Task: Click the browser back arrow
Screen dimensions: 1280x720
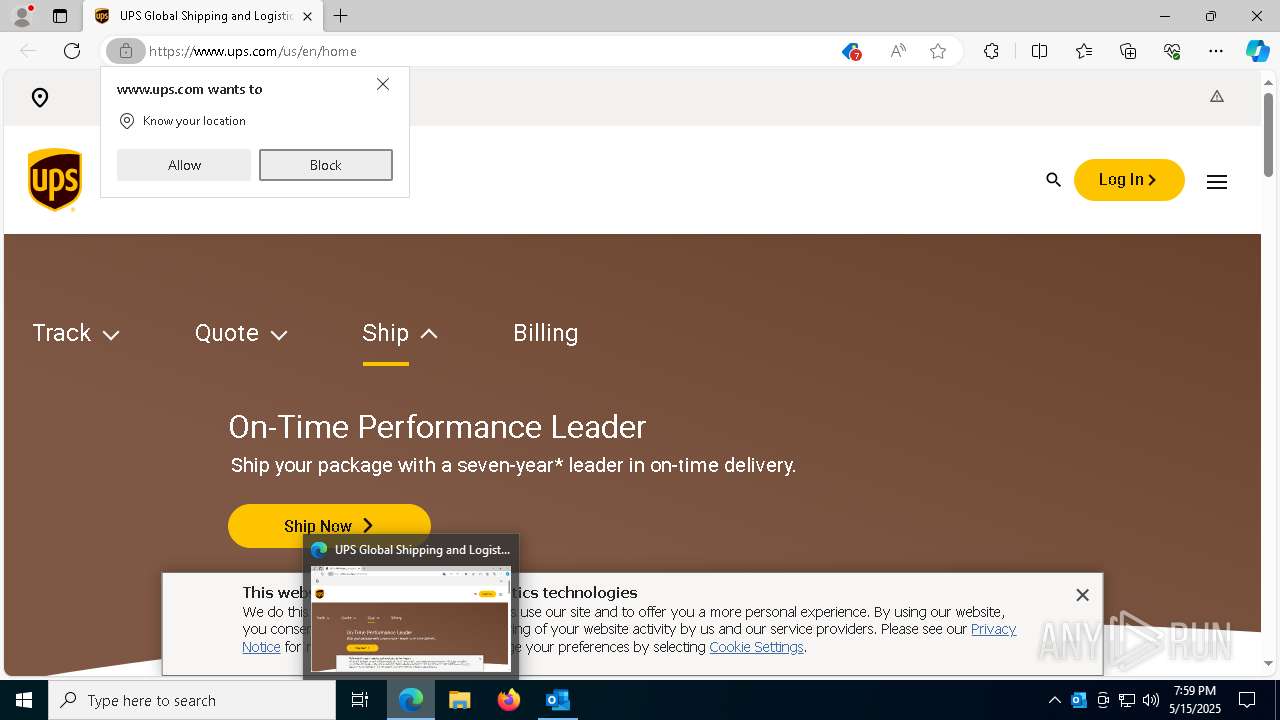Action: tap(28, 51)
